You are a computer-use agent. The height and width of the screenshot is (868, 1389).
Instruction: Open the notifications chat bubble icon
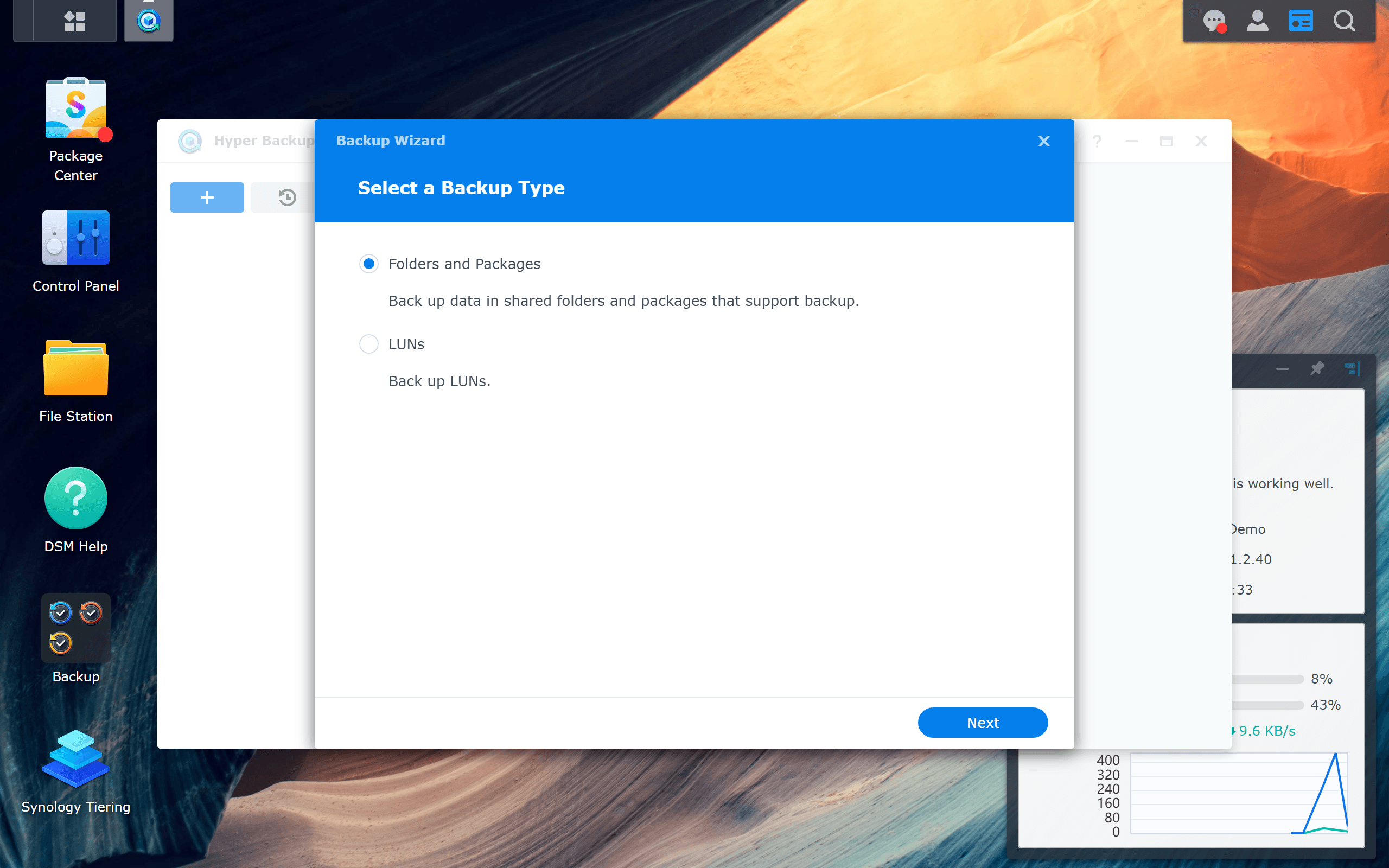coord(1214,21)
